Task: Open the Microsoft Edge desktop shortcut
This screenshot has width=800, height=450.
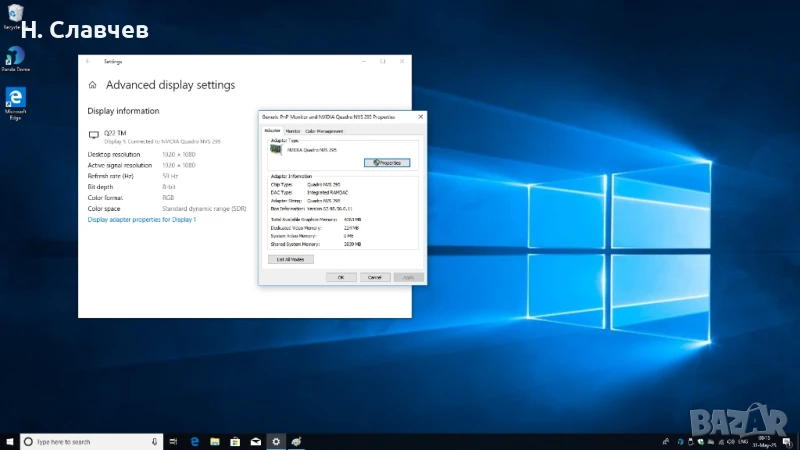Action: click(15, 98)
